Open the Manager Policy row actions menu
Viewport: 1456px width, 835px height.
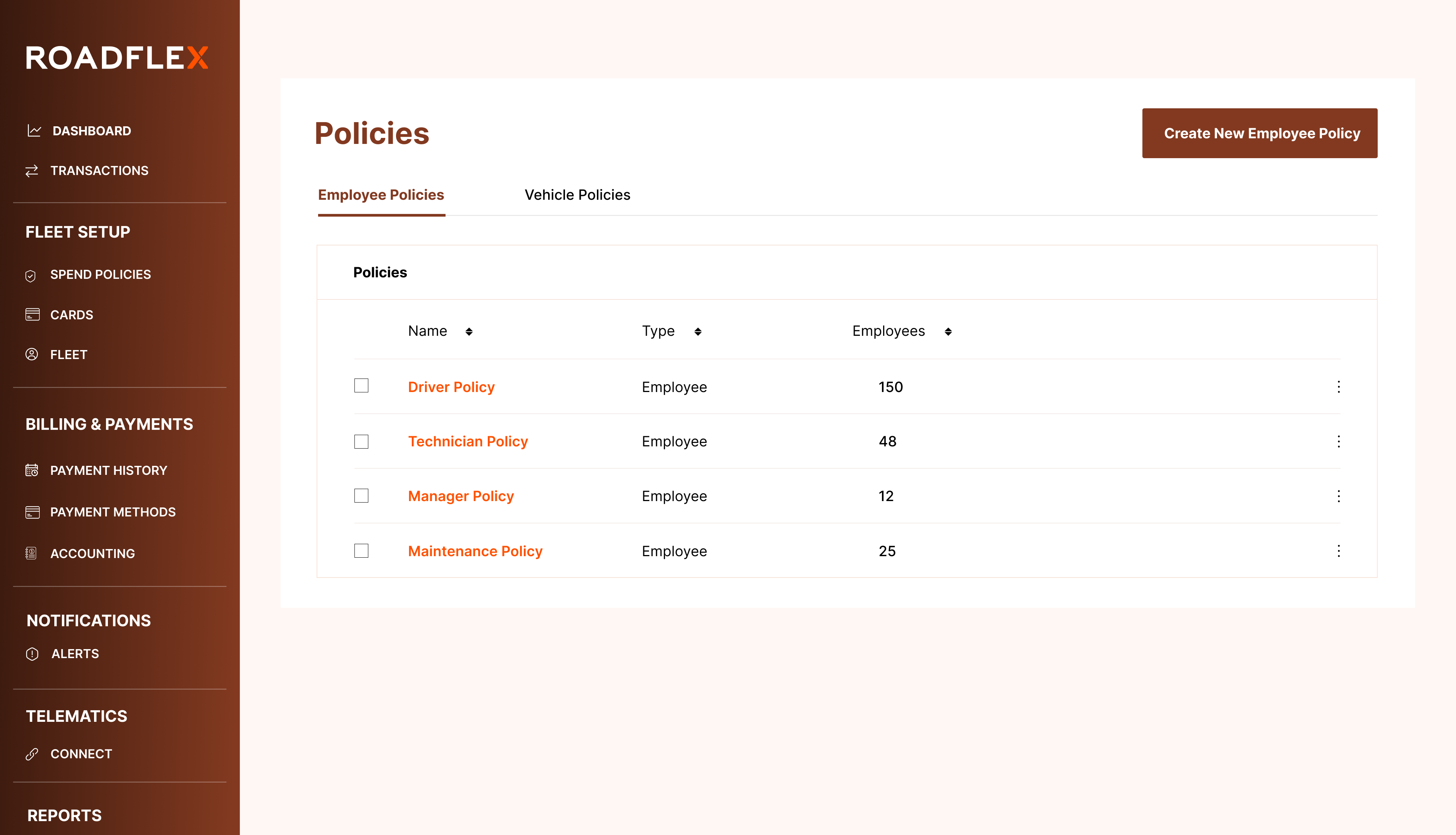point(1339,497)
